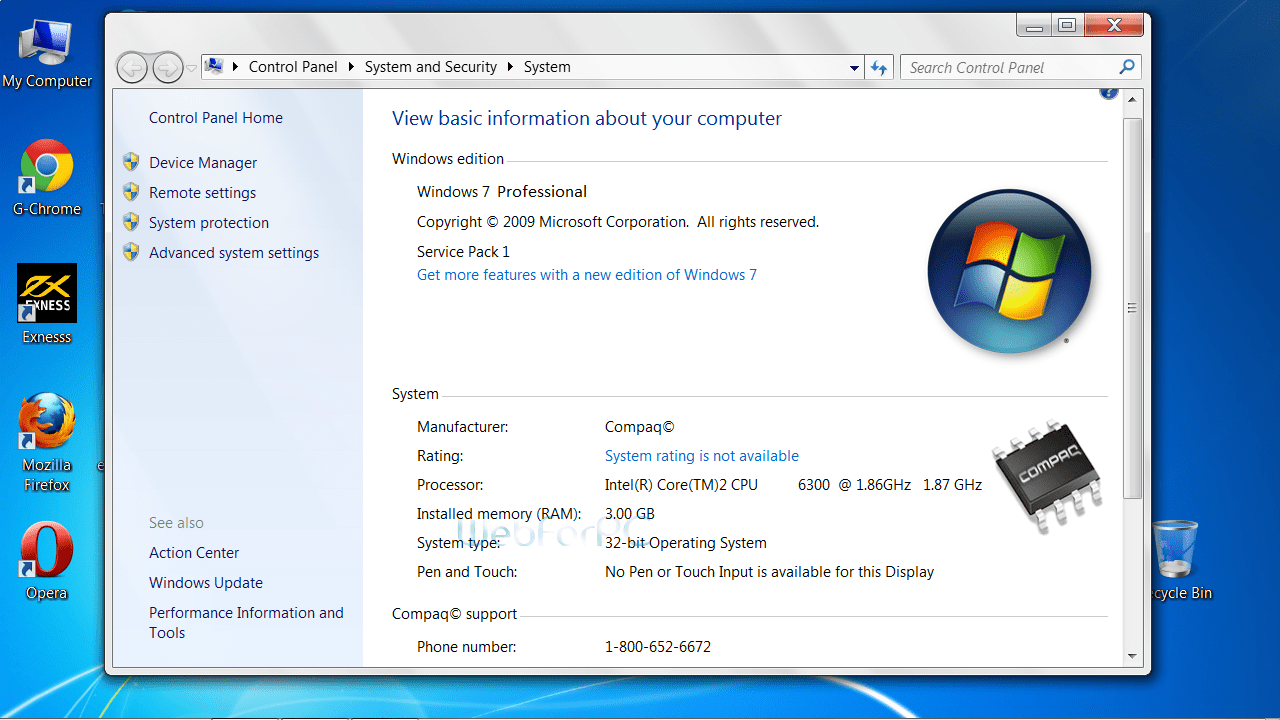Click the scrollbar down arrow
Viewport: 1280px width, 720px height.
click(x=1132, y=657)
